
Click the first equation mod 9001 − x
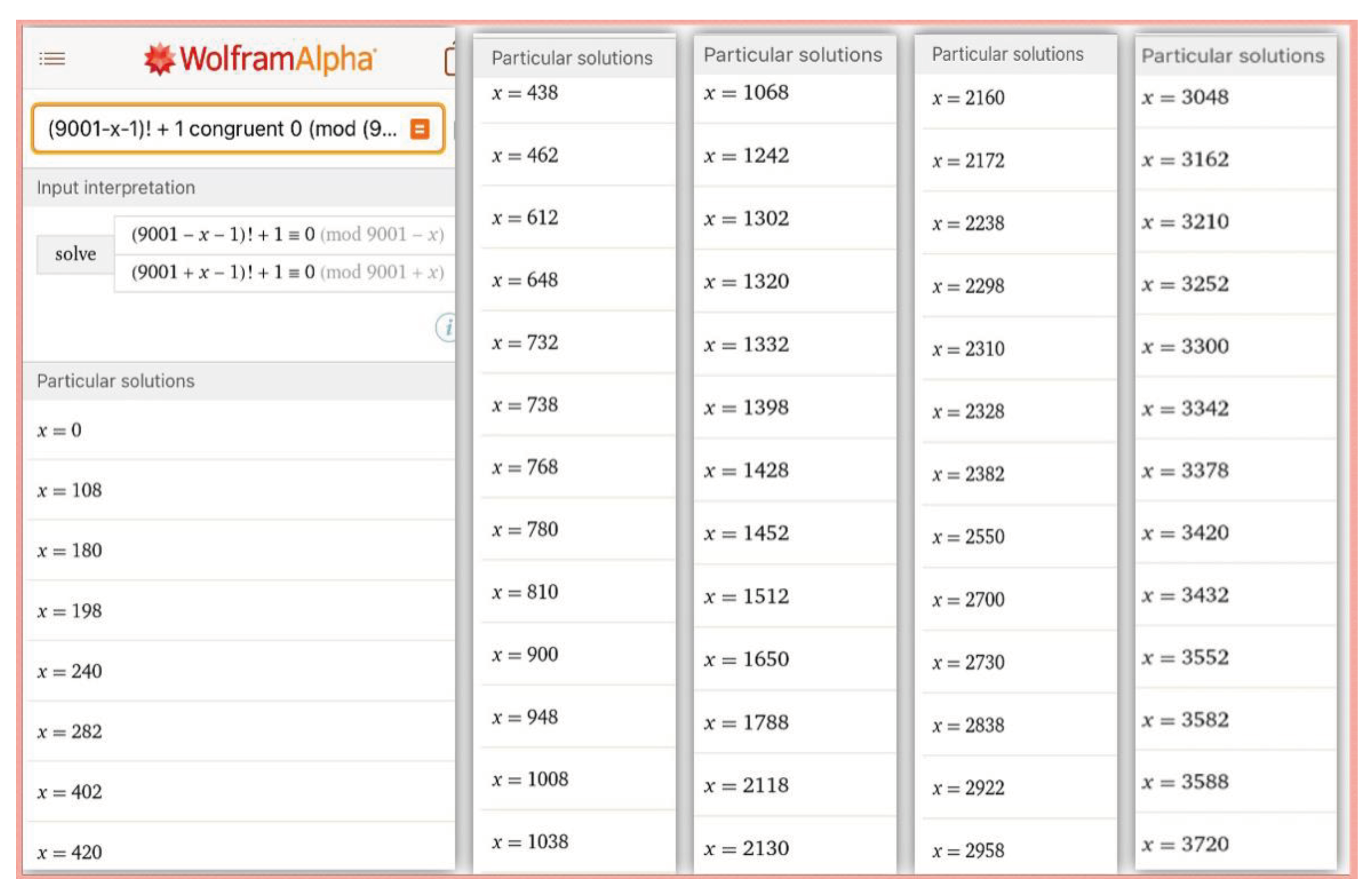tap(287, 235)
